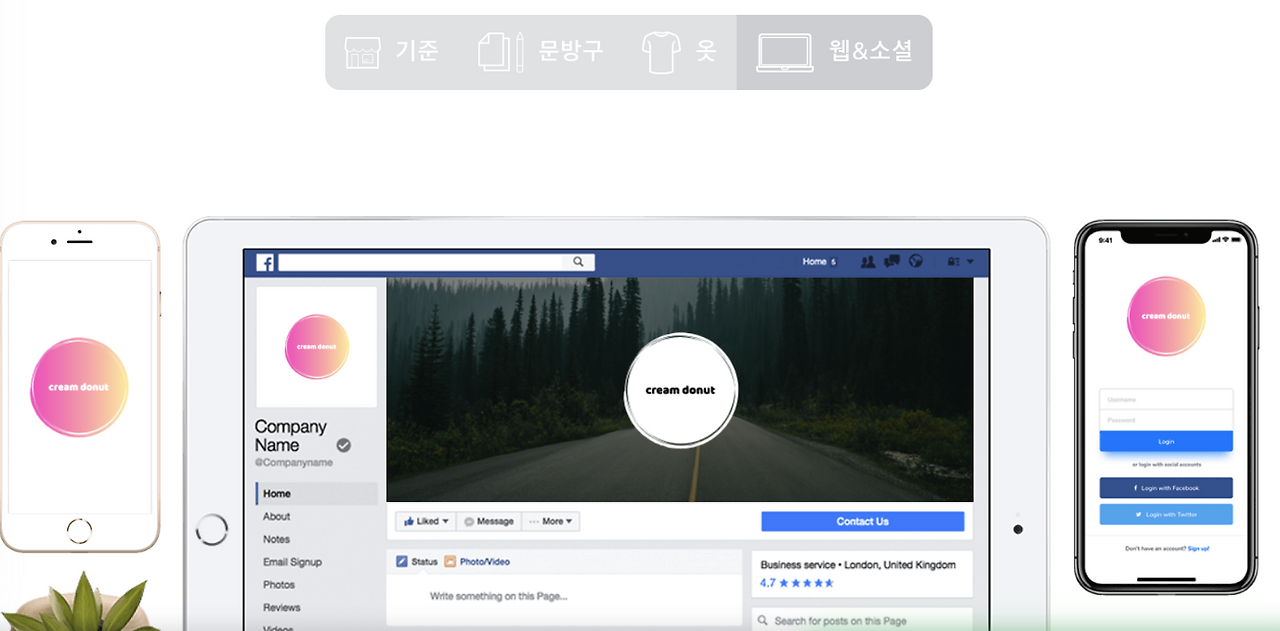Open the 옷 clothing tab
The image size is (1280, 631).
679,52
